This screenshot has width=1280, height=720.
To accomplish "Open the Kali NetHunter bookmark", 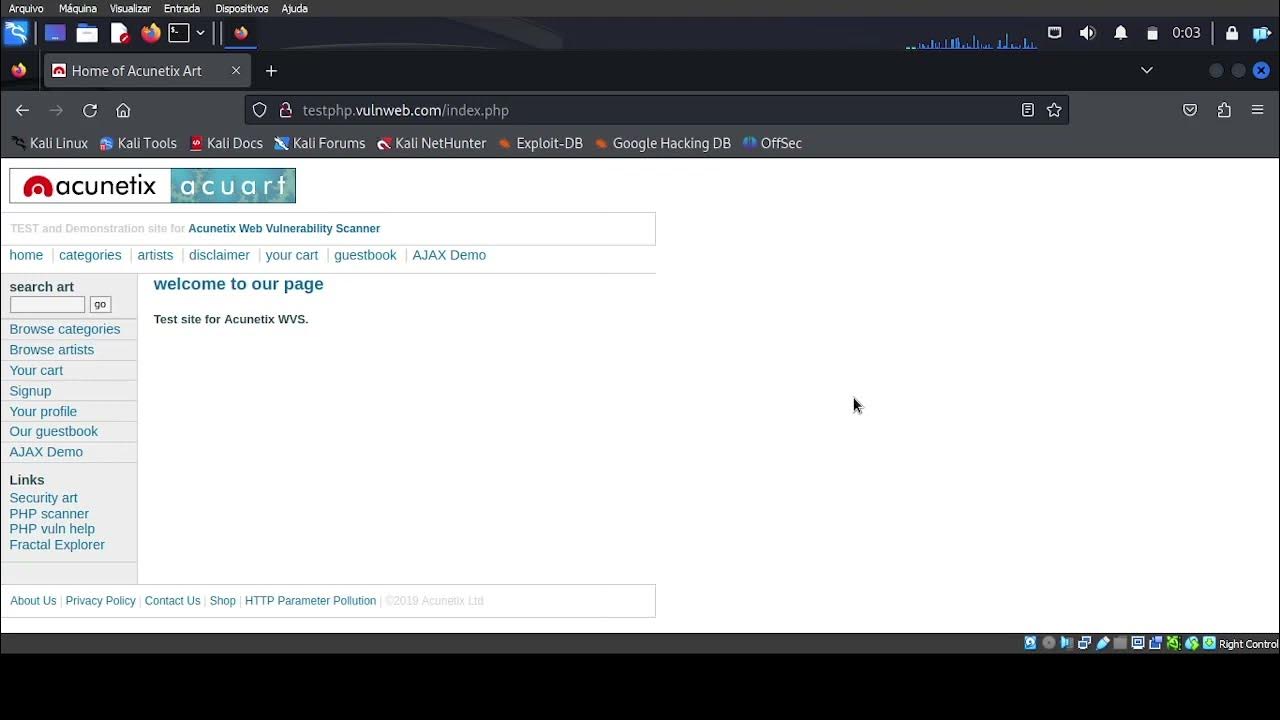I will (x=431, y=143).
